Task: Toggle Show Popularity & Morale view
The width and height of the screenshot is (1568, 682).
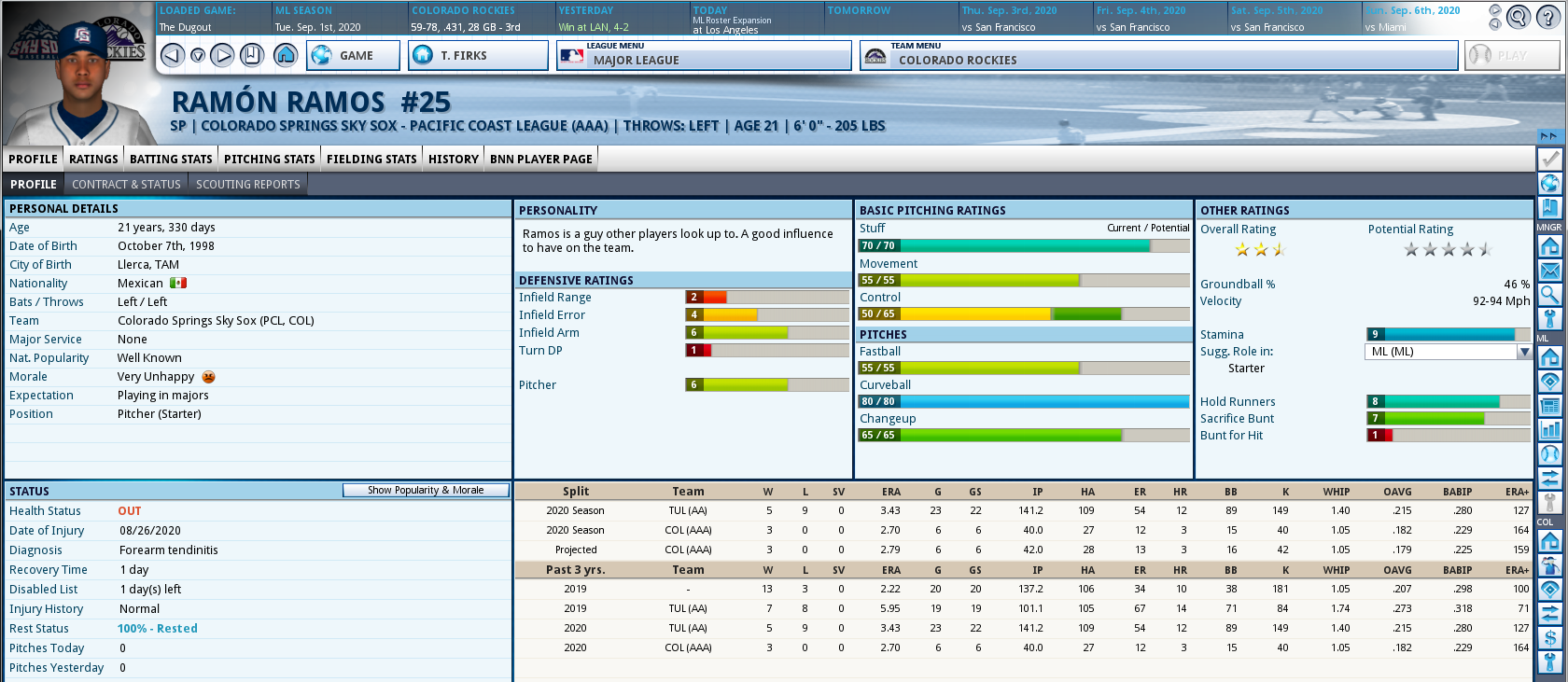Action: (x=426, y=490)
